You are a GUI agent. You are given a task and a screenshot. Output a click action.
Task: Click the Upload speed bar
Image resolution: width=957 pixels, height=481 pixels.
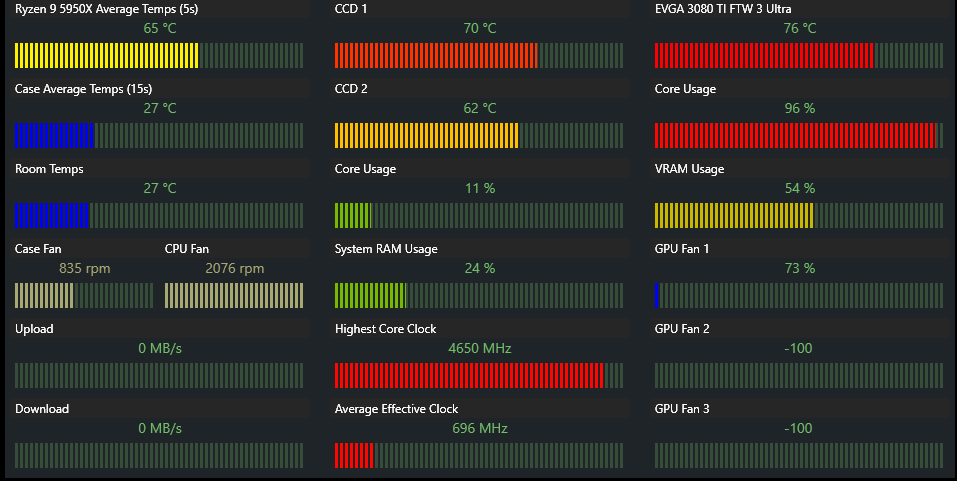point(159,375)
